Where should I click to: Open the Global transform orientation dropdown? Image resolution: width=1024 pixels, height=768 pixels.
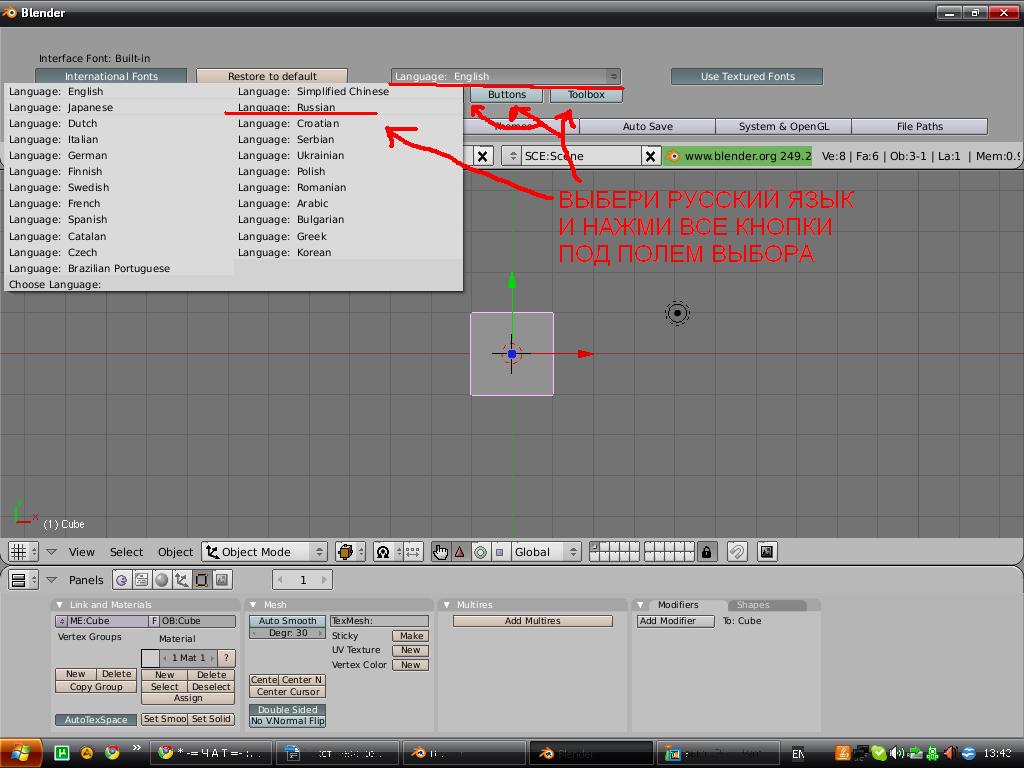(x=544, y=551)
